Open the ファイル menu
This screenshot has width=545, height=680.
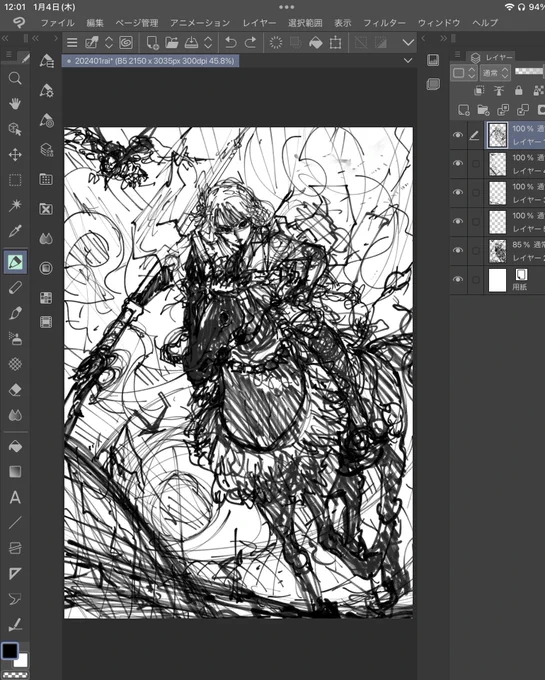57,23
